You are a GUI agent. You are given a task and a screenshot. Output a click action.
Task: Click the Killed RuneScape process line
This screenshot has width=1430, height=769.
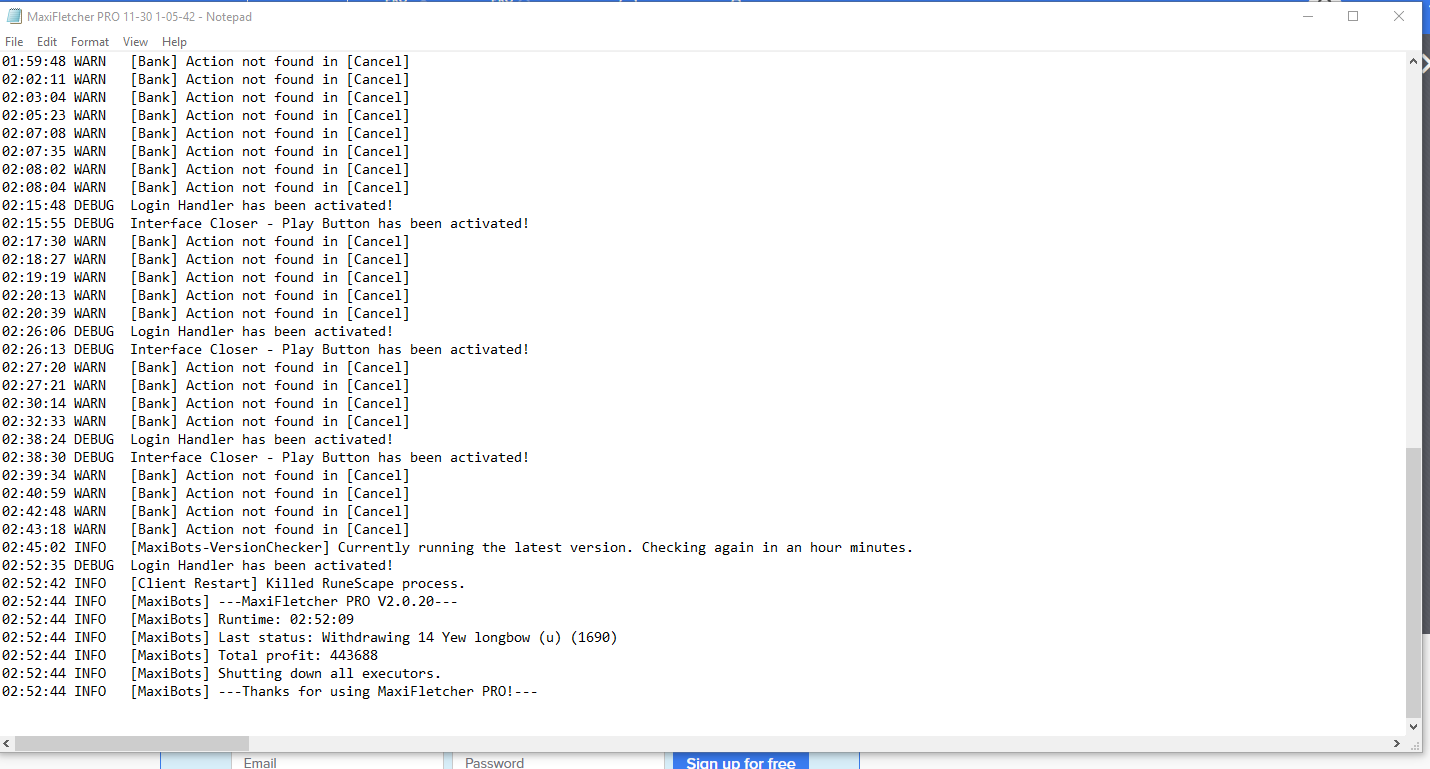point(234,583)
